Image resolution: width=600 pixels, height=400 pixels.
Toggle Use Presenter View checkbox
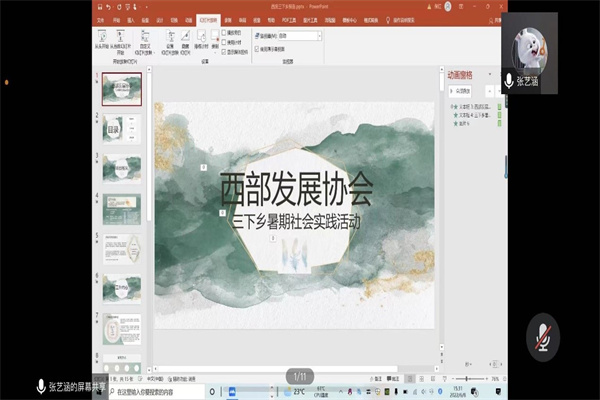click(259, 47)
